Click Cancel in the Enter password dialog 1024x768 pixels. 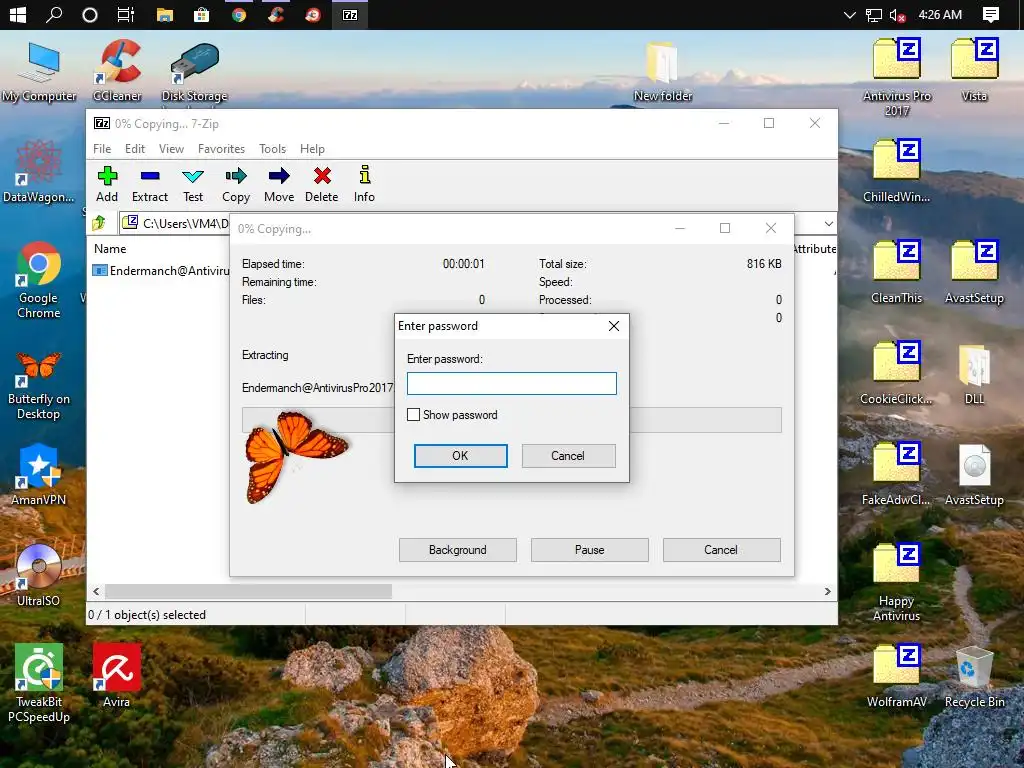tap(568, 456)
